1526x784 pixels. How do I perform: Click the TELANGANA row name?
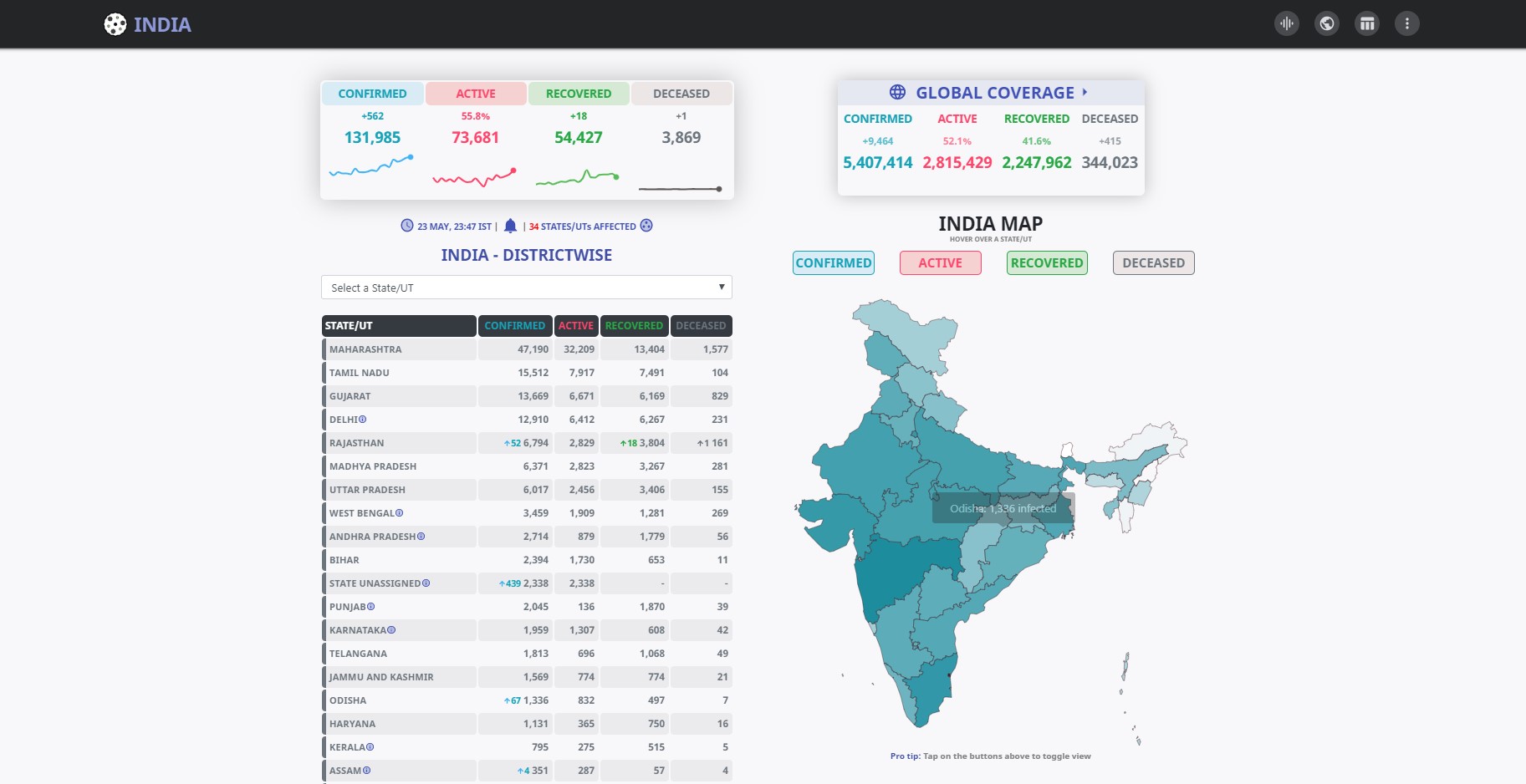(x=358, y=654)
